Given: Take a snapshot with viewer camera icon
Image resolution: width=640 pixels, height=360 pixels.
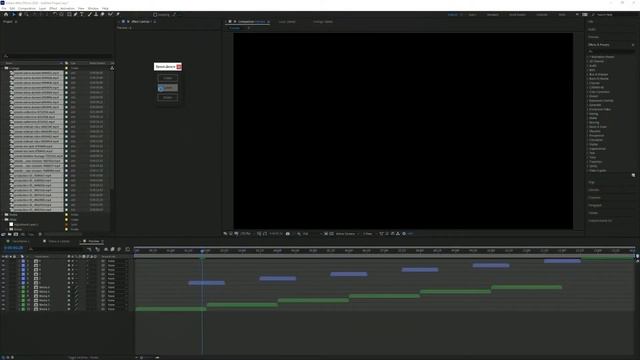Looking at the screenshot, I should (287, 234).
